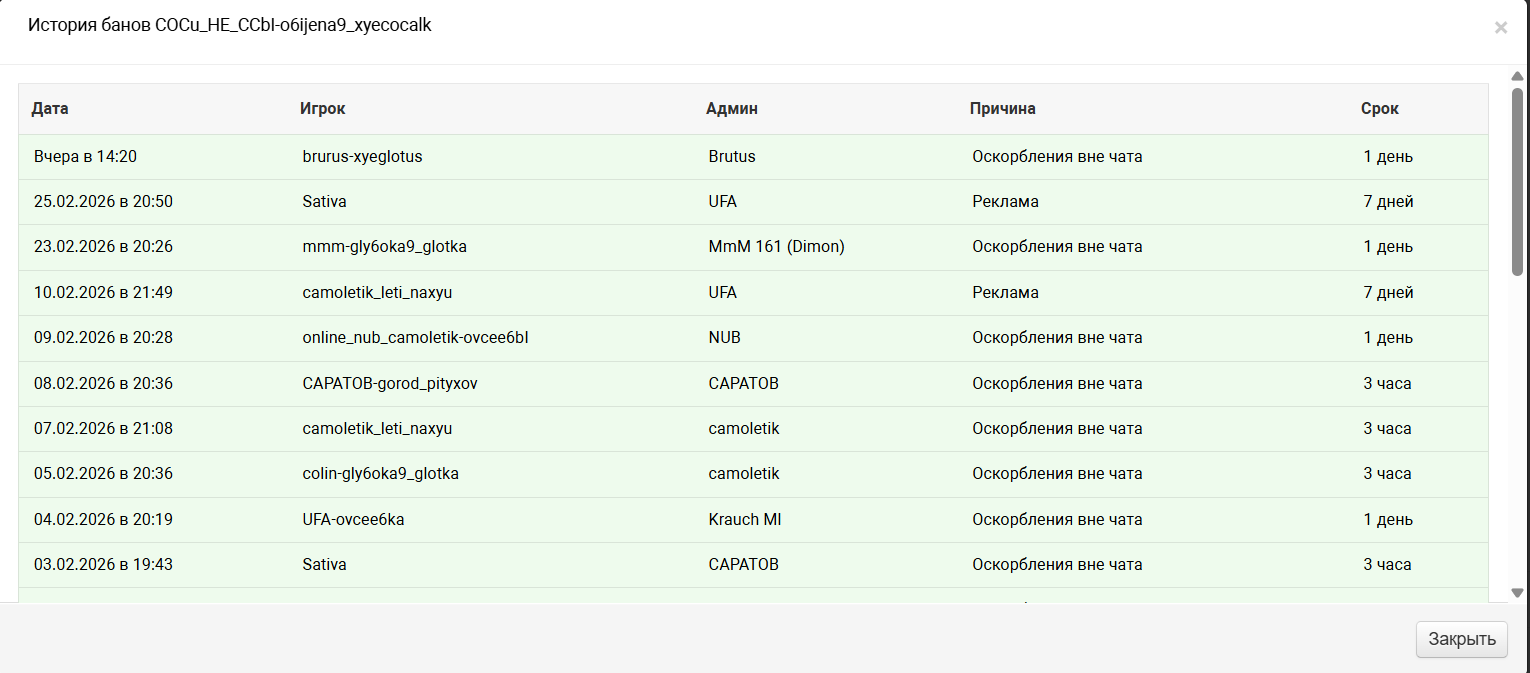Close the ban history dialog with the X icon
This screenshot has height=673, width=1530.
click(x=1500, y=28)
